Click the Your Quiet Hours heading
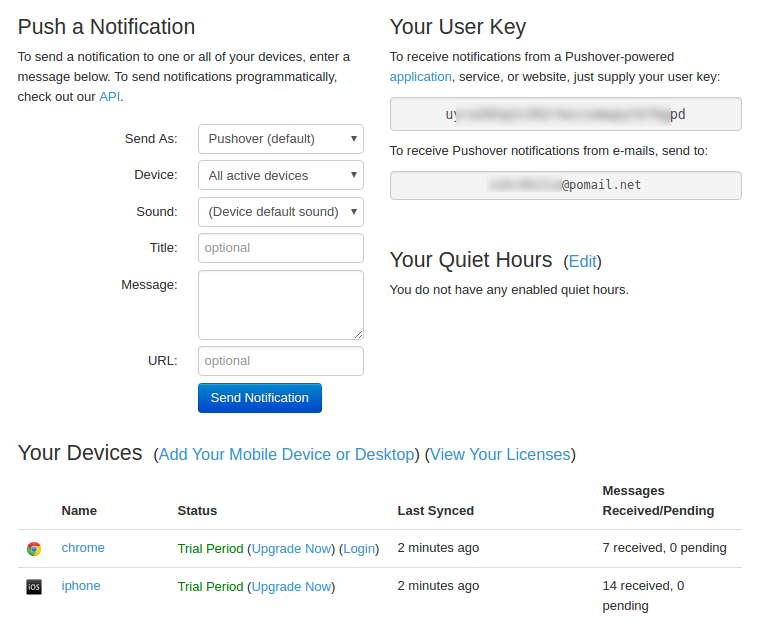Screen dimensions: 761x626 coord(471,260)
